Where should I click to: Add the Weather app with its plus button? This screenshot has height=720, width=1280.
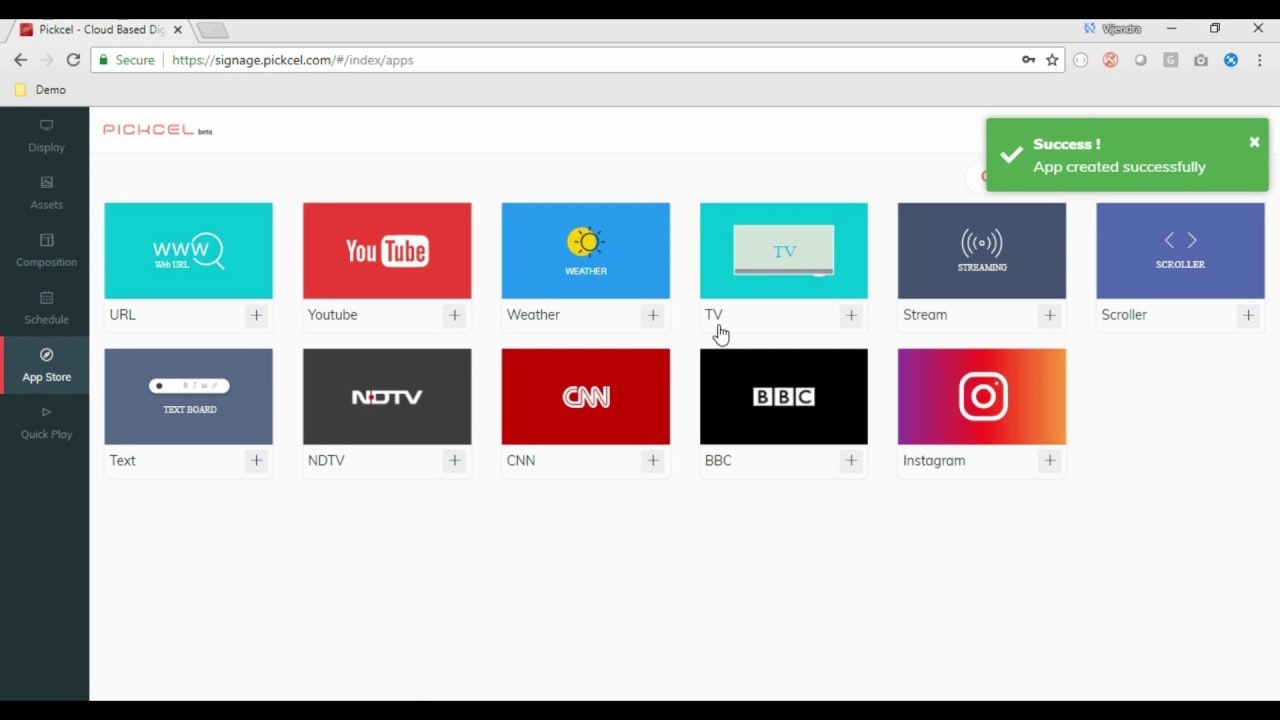tap(653, 315)
